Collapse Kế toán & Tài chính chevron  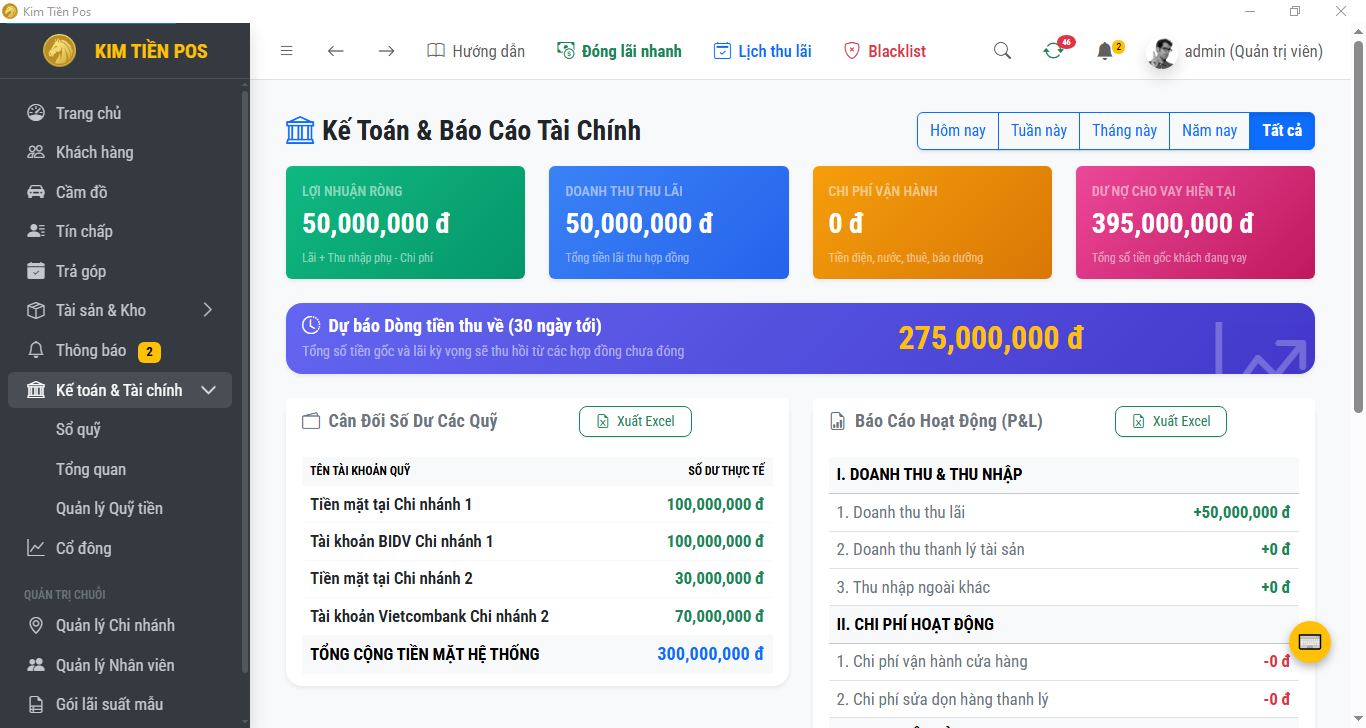(208, 390)
